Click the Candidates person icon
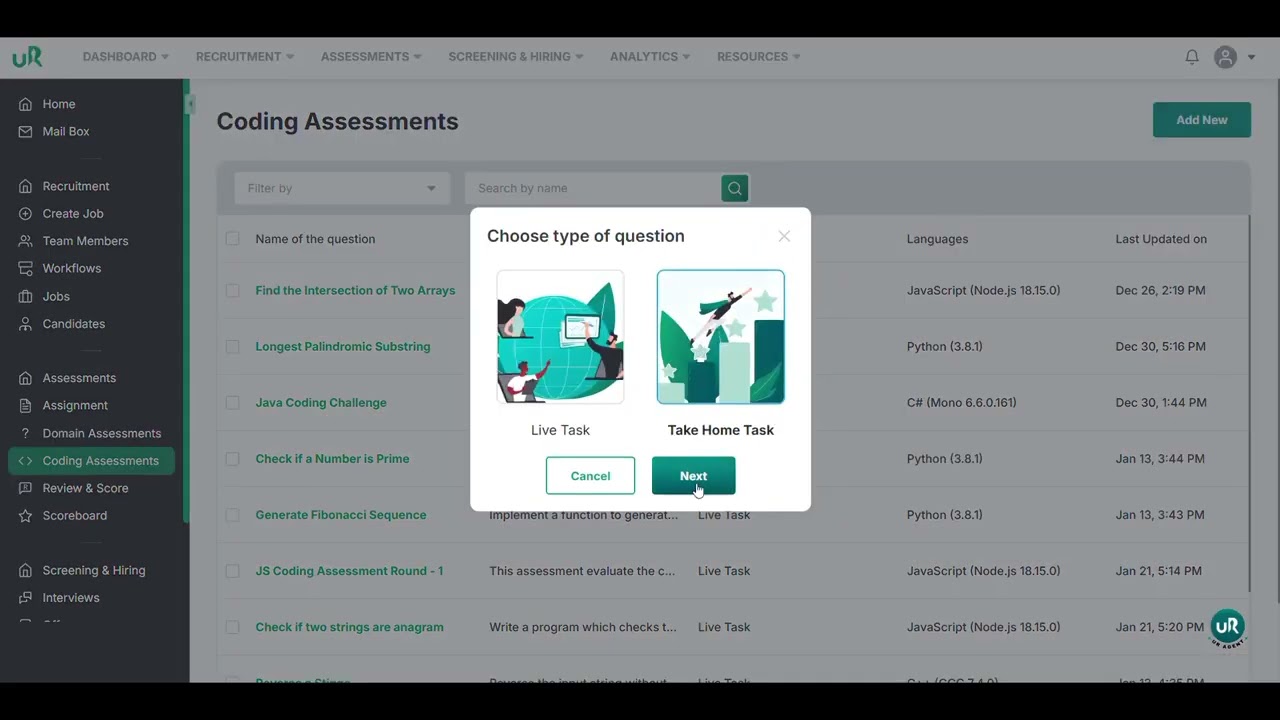The height and width of the screenshot is (720, 1280). [25, 324]
